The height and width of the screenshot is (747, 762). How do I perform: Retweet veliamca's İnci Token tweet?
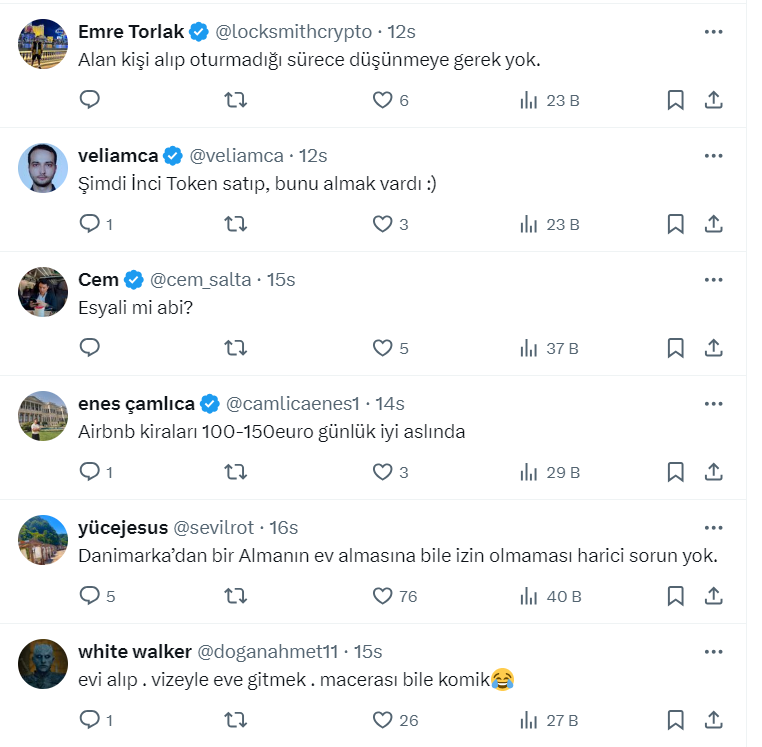(236, 224)
